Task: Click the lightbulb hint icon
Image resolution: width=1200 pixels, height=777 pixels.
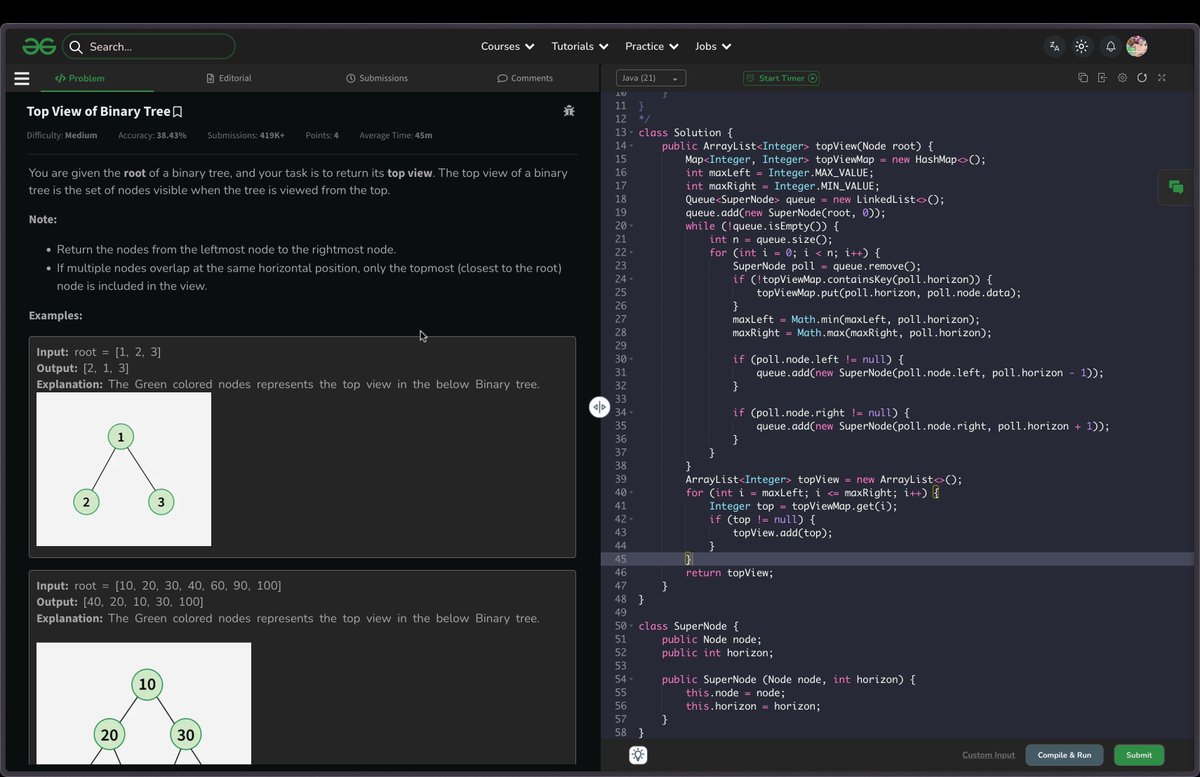Action: click(638, 755)
